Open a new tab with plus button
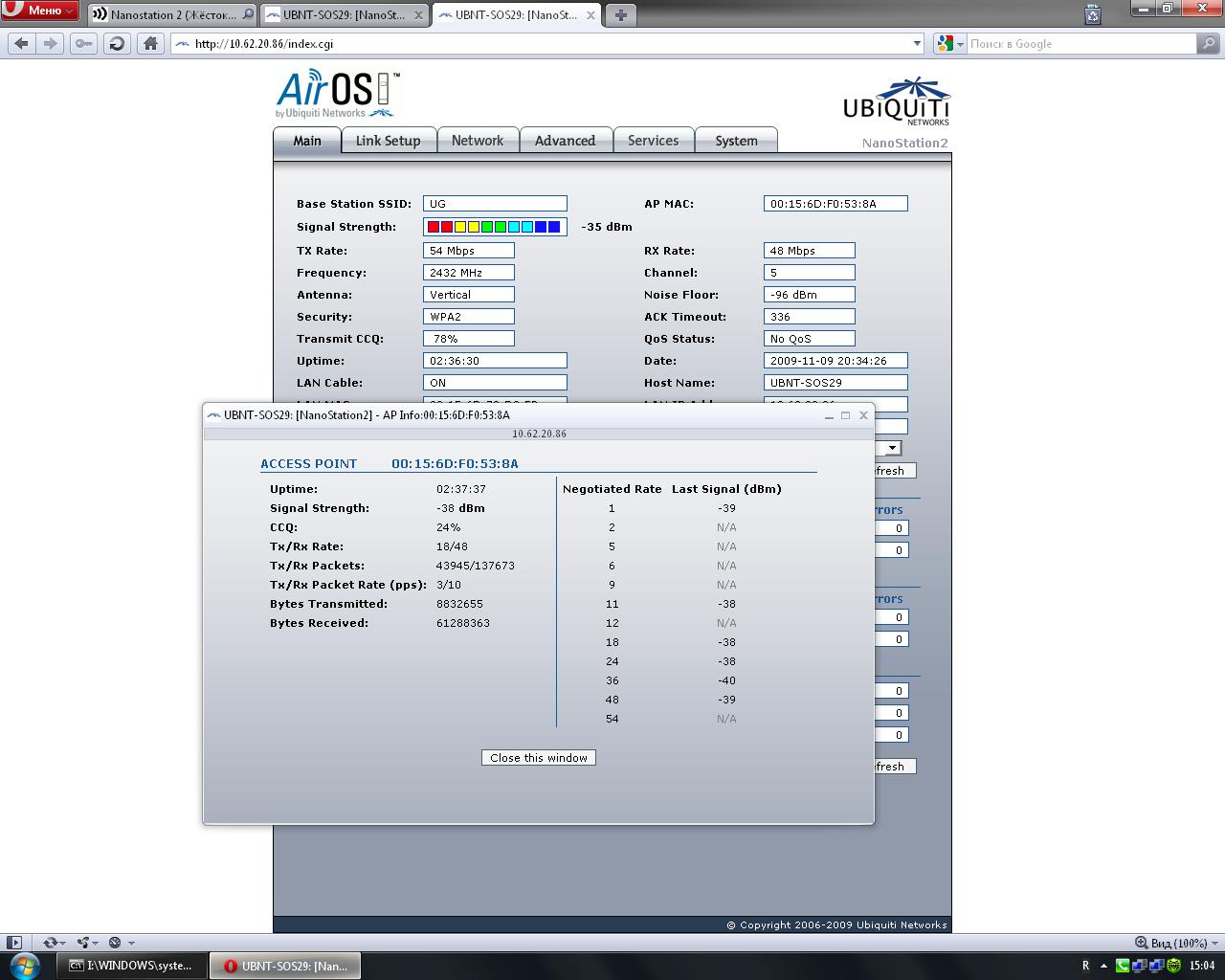The width and height of the screenshot is (1225, 980). (620, 14)
